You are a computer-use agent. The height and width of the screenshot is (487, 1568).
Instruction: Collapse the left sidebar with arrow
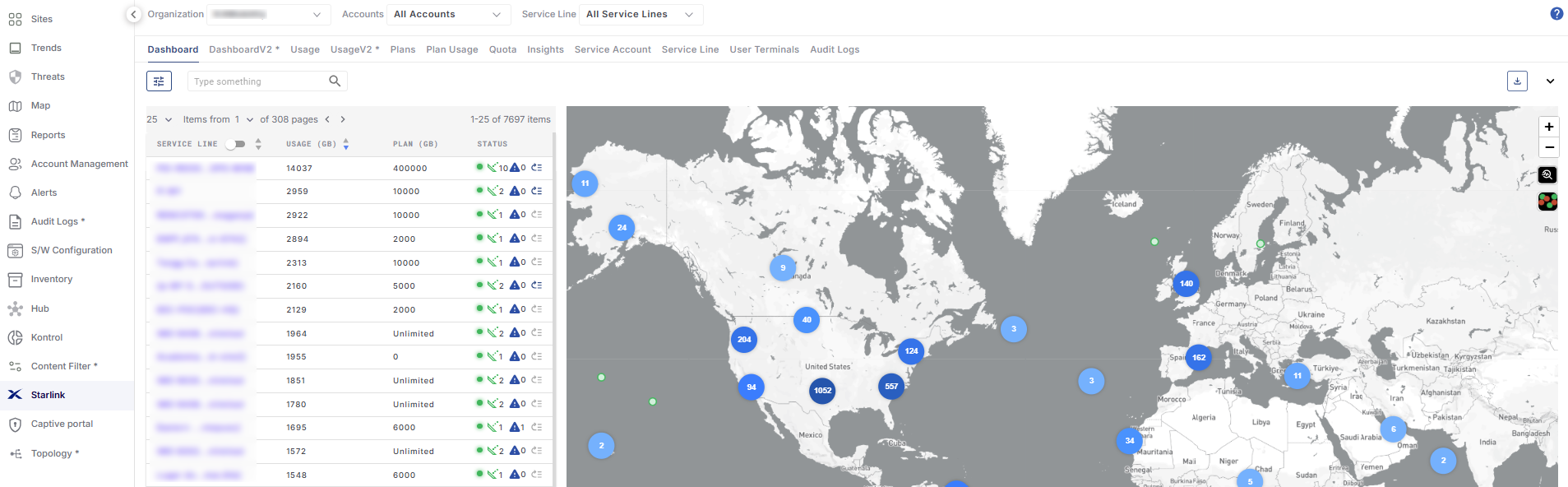coord(134,15)
